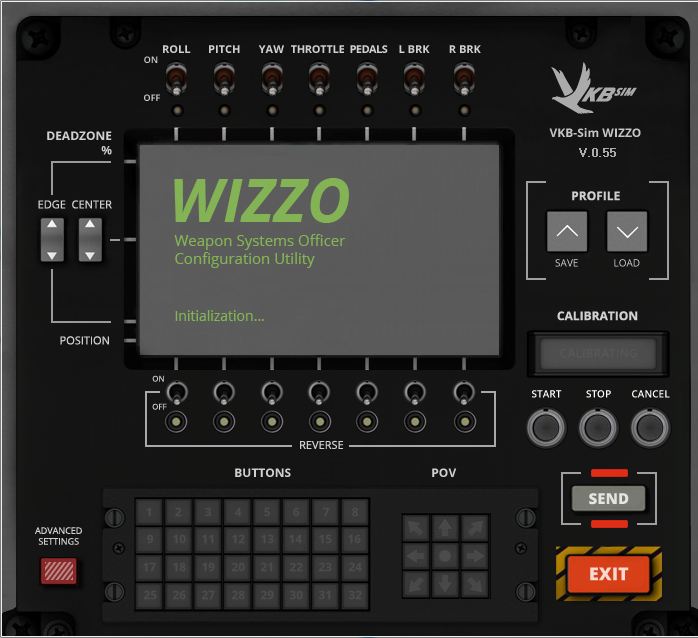Click the POV center dot

445,556
